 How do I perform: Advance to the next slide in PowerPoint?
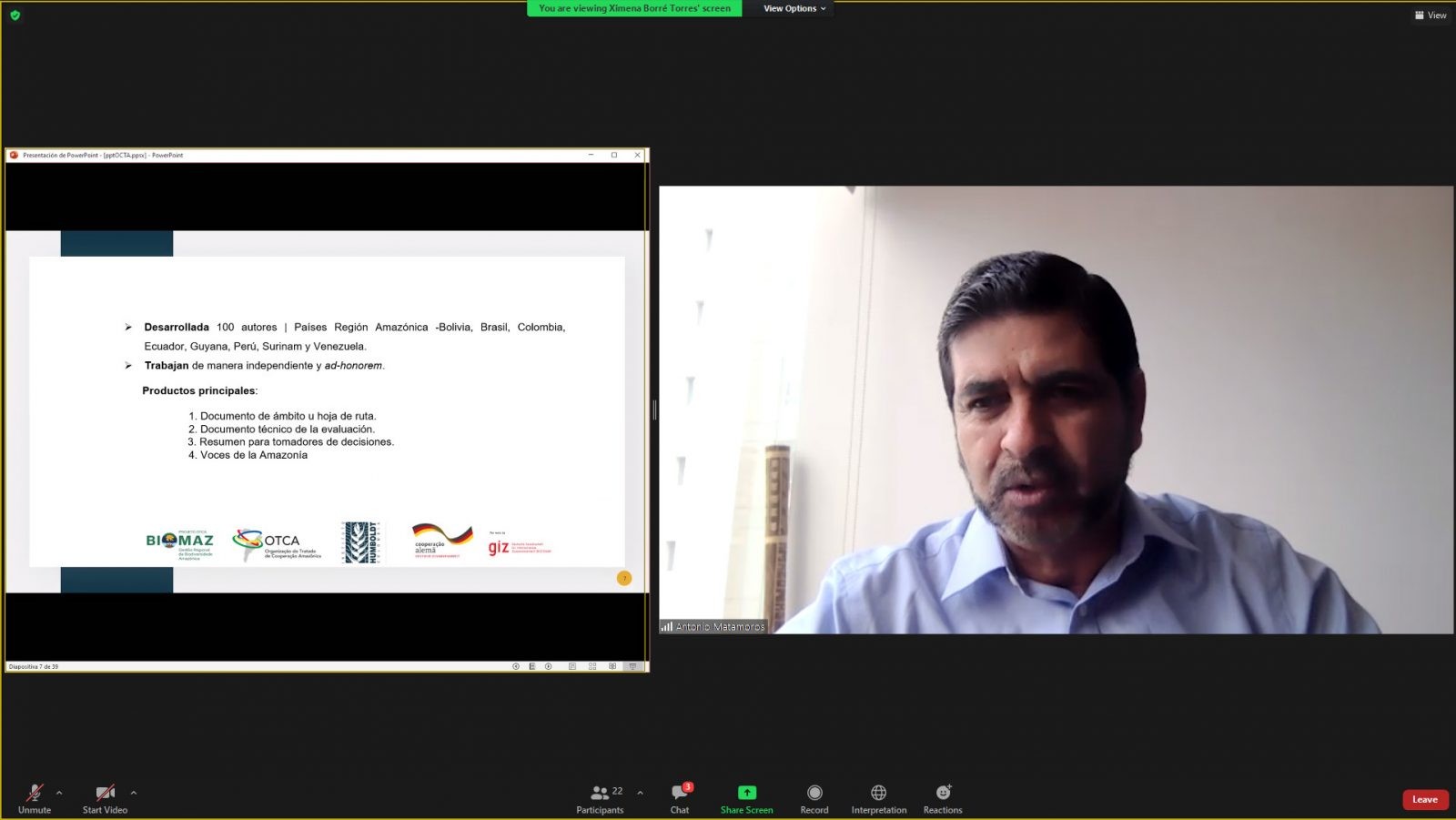548,666
